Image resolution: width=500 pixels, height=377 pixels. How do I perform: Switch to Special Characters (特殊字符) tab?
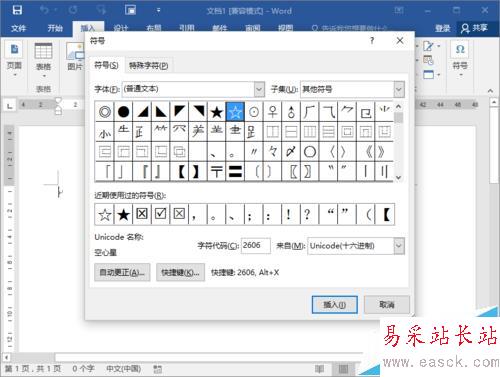149,65
